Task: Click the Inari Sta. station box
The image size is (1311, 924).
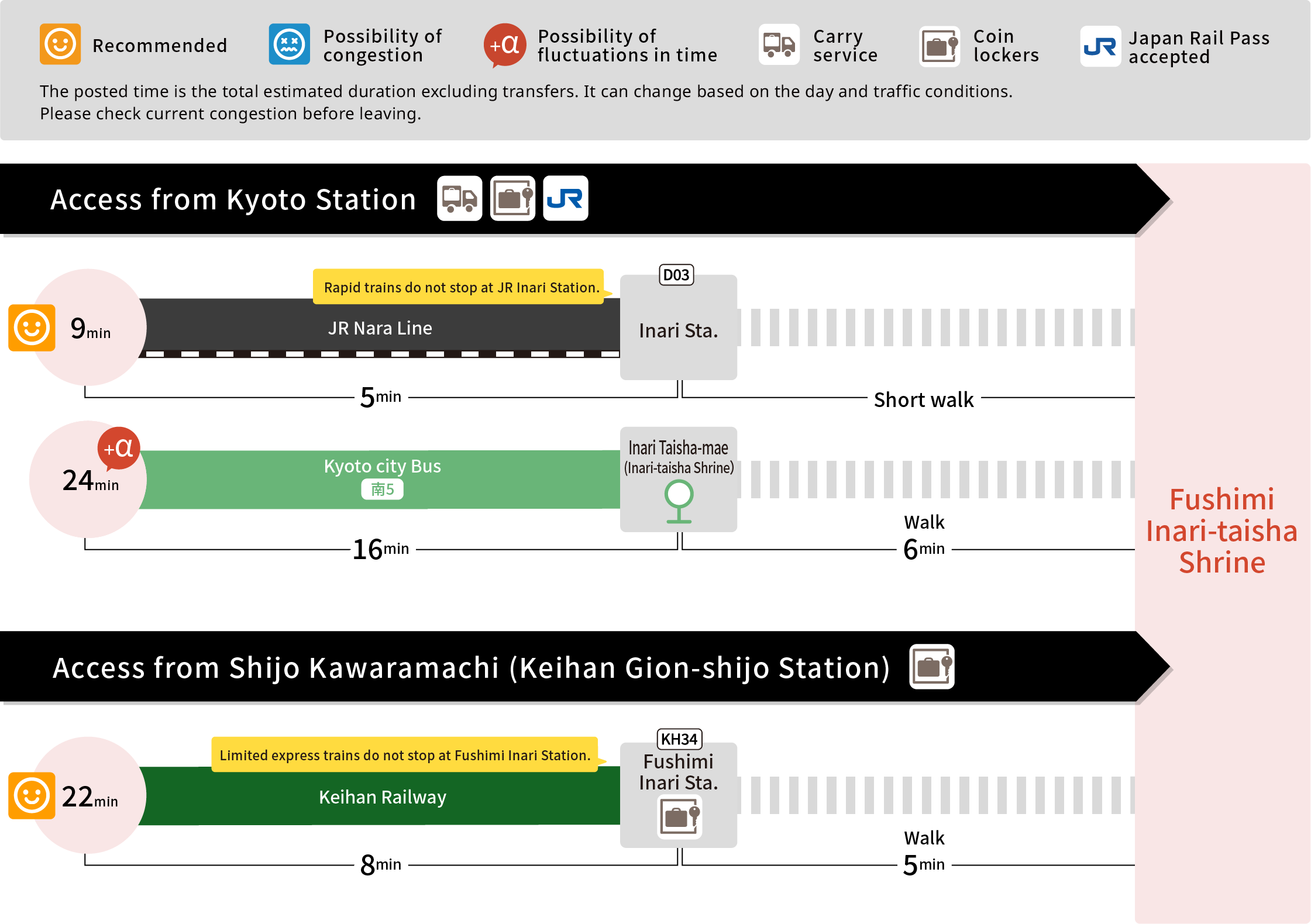Action: pyautogui.click(x=679, y=327)
